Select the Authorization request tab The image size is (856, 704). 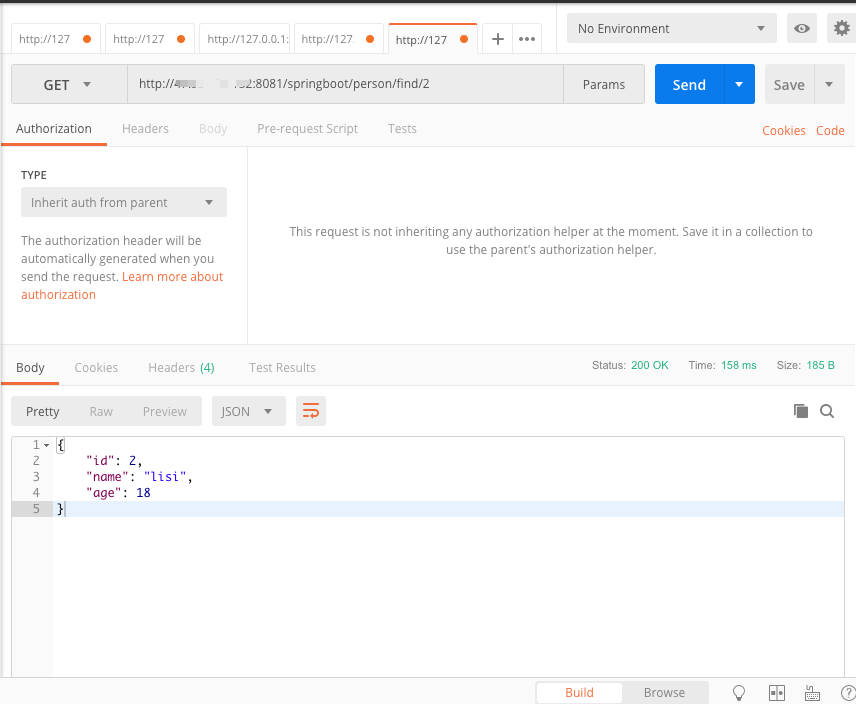coord(54,129)
